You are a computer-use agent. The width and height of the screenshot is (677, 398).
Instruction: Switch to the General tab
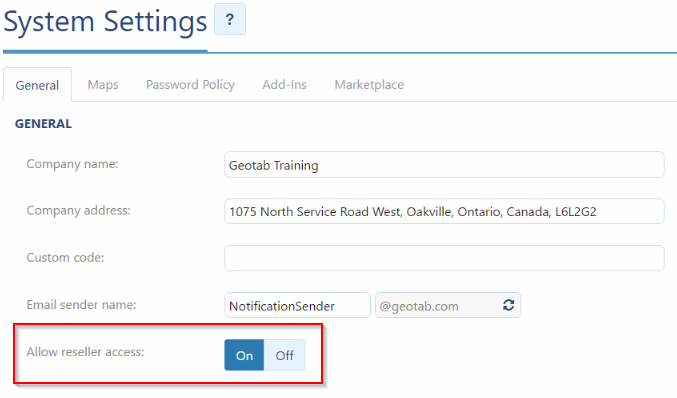(x=37, y=85)
